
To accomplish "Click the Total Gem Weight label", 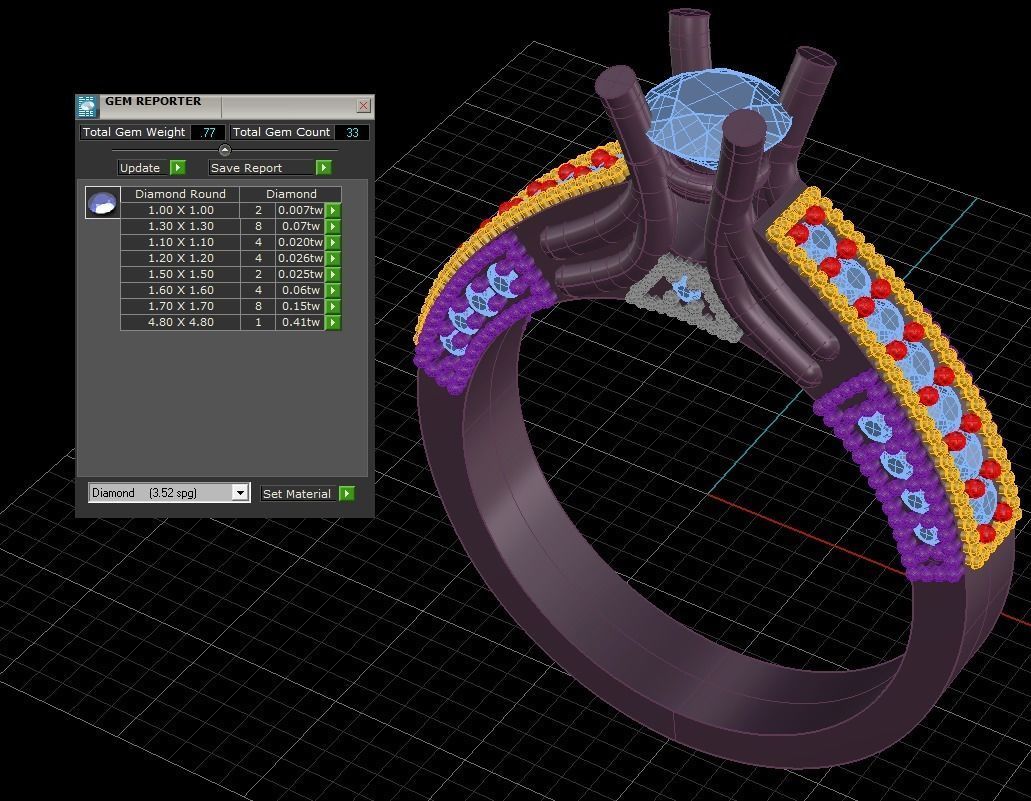I will (x=134, y=132).
